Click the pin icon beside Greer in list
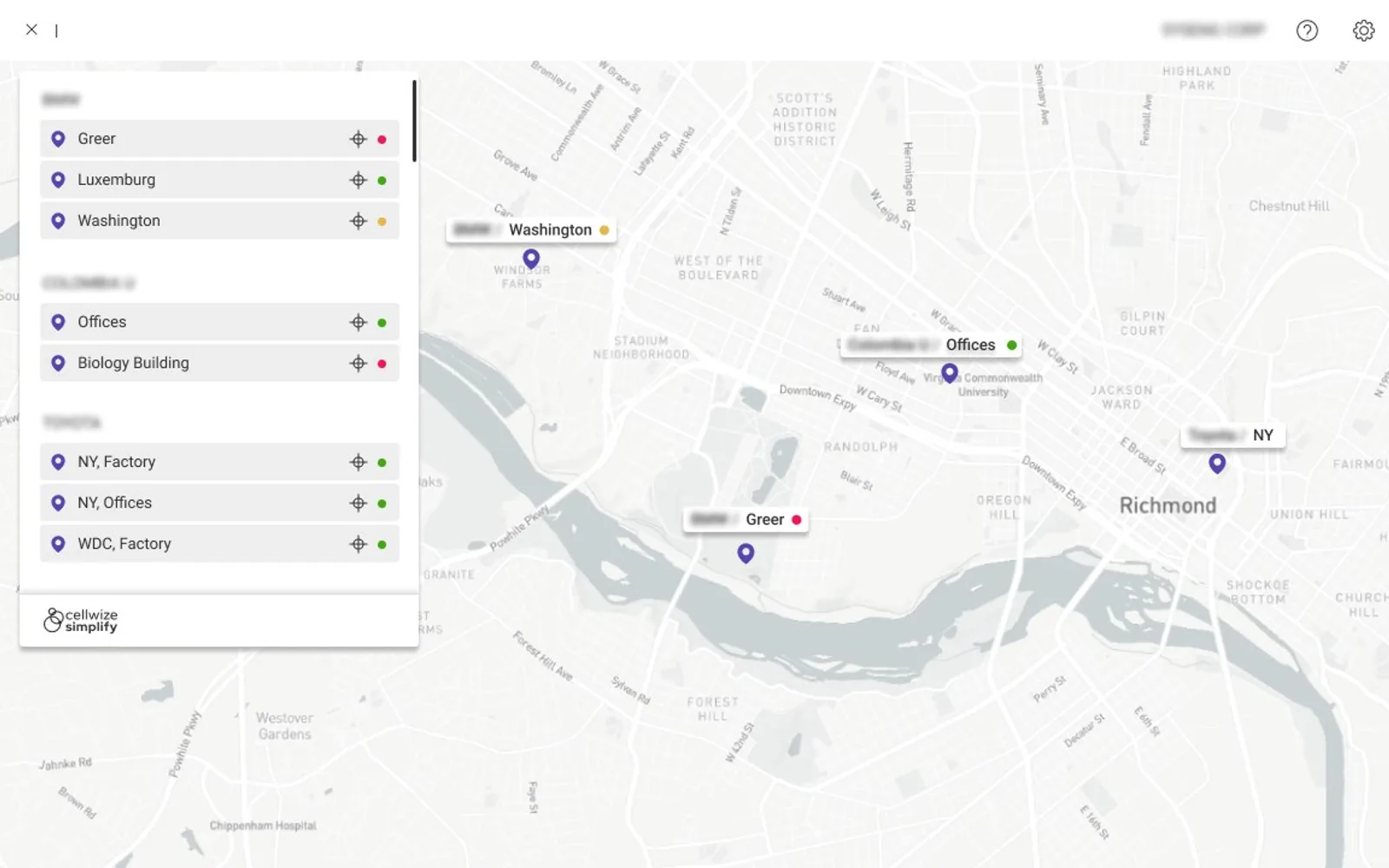This screenshot has height=868, width=1389. point(58,139)
